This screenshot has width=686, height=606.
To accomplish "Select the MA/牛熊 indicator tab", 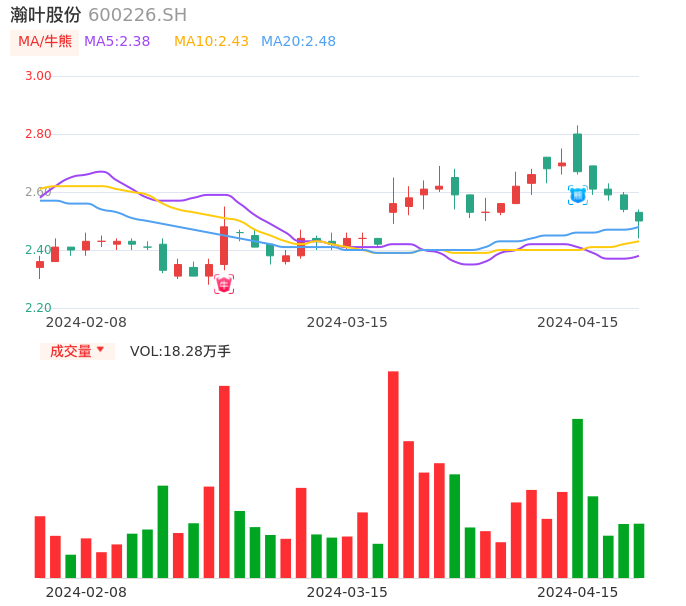I will (45, 42).
